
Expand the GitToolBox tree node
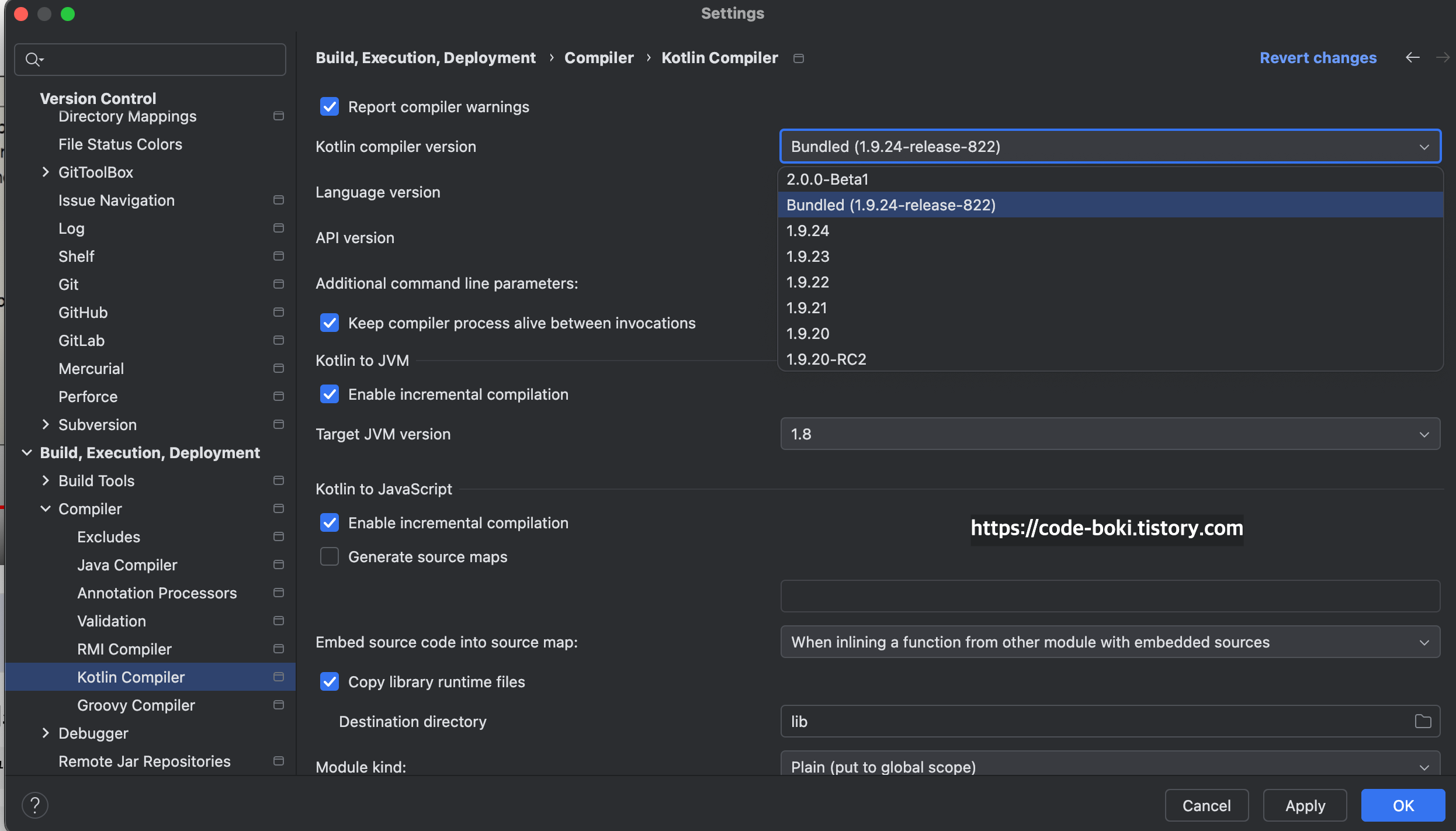pyautogui.click(x=46, y=172)
